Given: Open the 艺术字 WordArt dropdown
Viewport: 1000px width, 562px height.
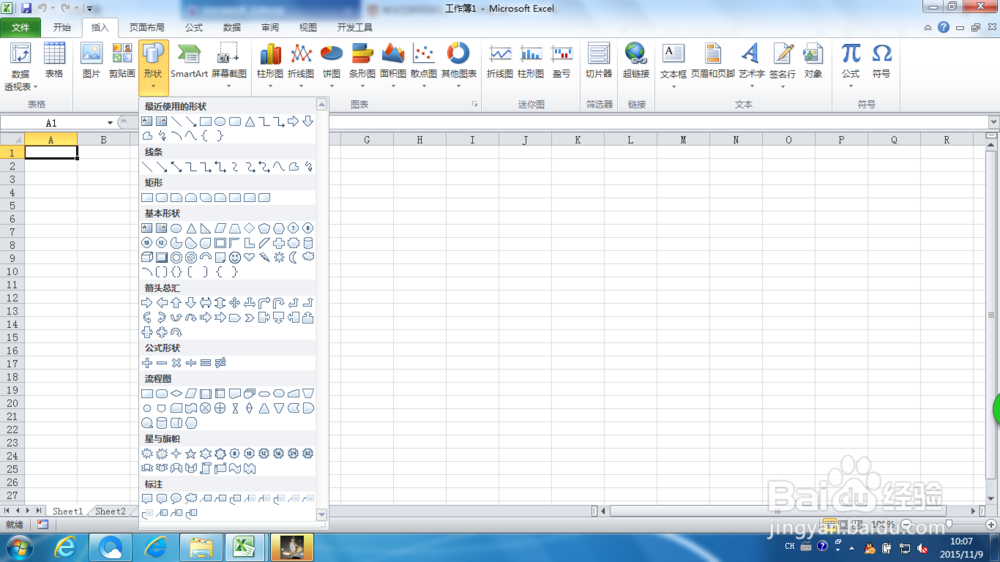Looking at the screenshot, I should point(751,86).
